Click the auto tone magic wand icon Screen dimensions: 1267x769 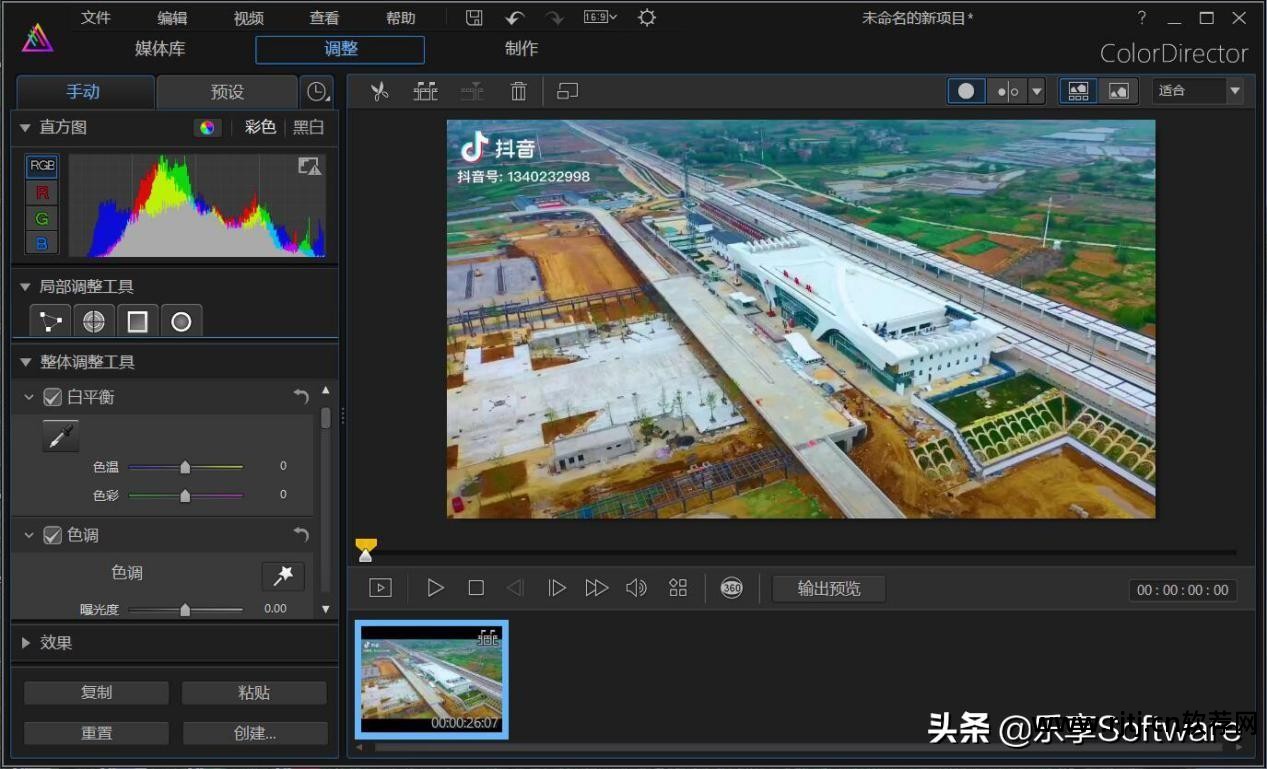283,575
